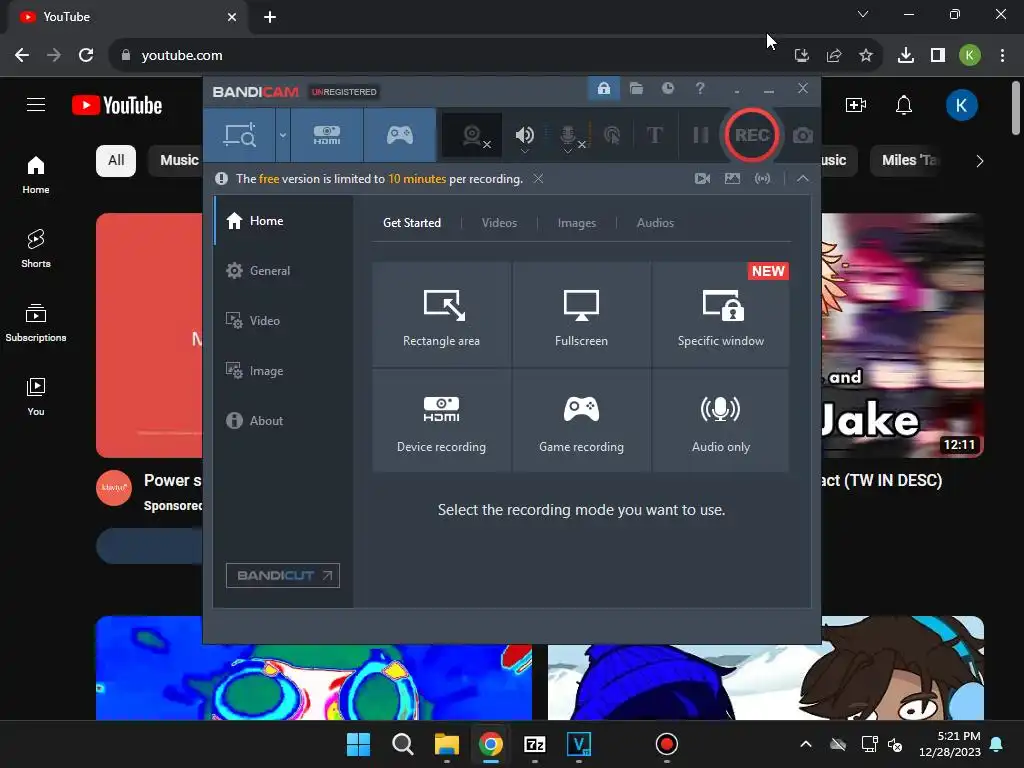Open File Explorer from taskbar
The height and width of the screenshot is (768, 1024).
[447, 744]
